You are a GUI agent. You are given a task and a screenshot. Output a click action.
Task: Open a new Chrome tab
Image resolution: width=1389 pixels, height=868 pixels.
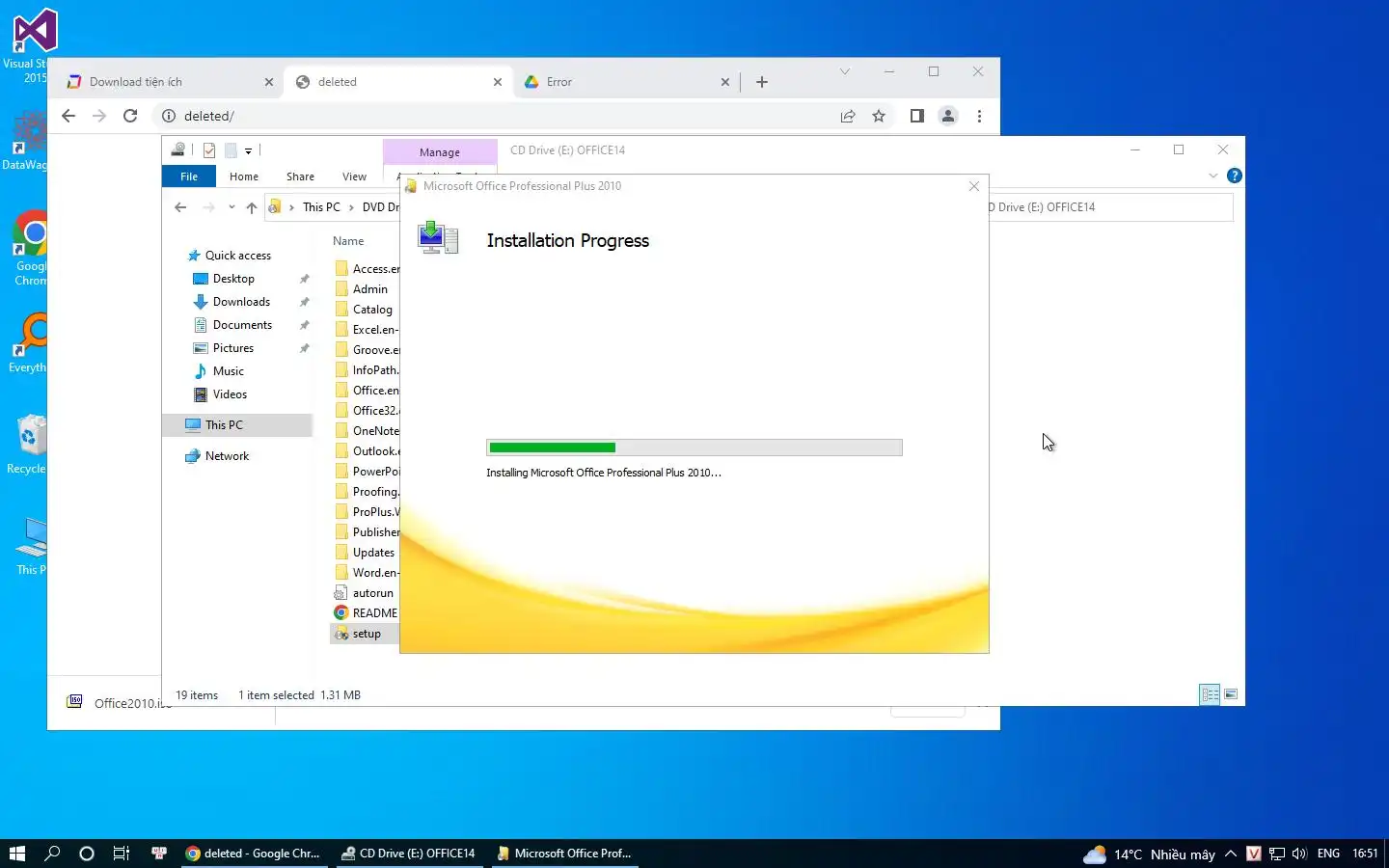pyautogui.click(x=762, y=82)
